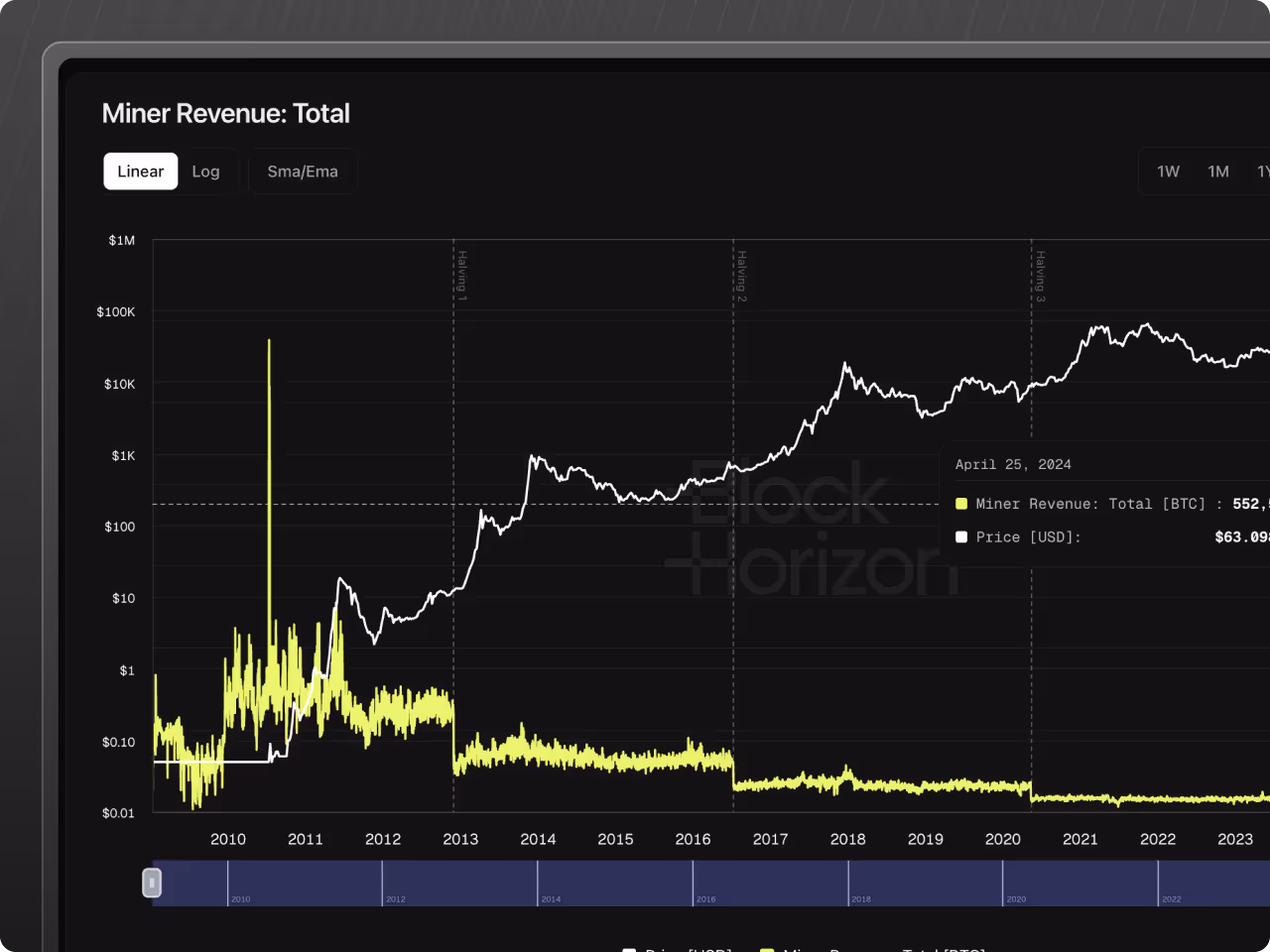
Task: Toggle the Sma/Ema overlay
Action: [x=303, y=172]
